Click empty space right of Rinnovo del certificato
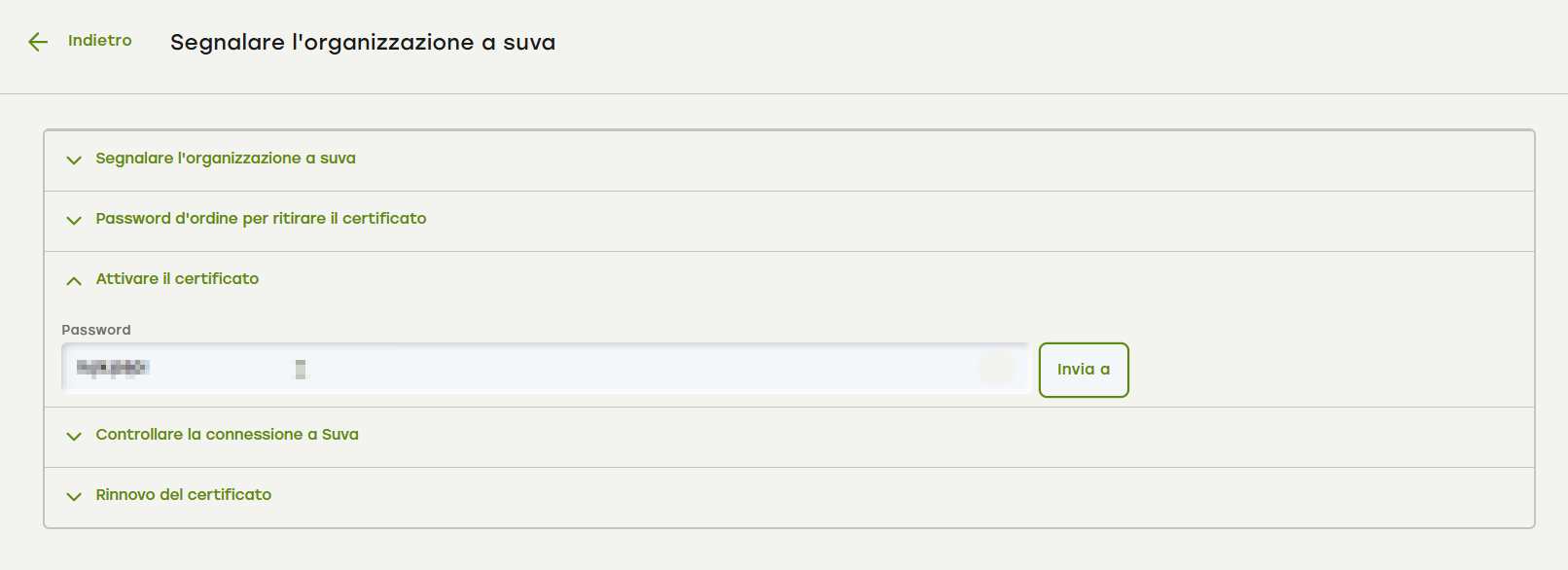The height and width of the screenshot is (570, 1568). tap(875, 496)
